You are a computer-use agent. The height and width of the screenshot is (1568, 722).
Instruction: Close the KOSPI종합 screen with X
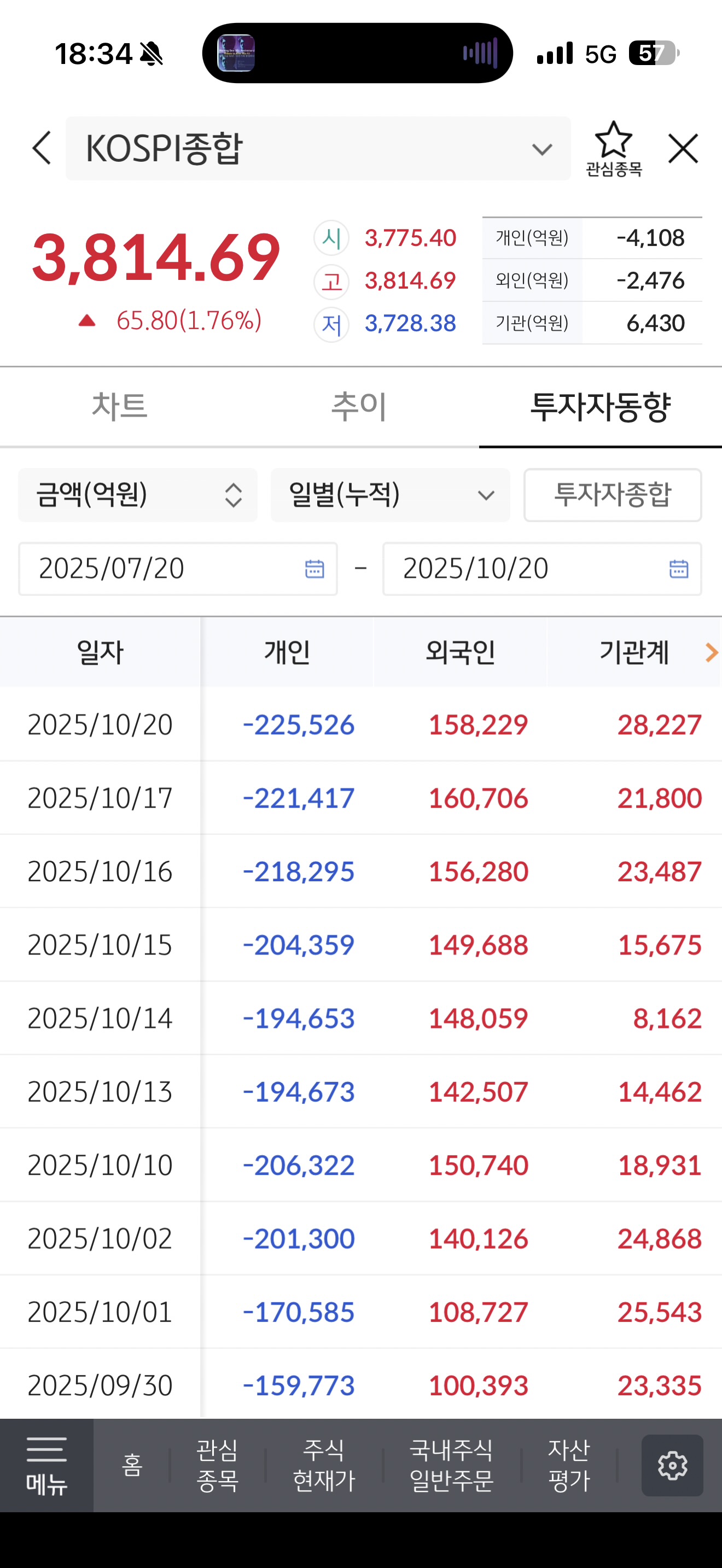[x=683, y=148]
